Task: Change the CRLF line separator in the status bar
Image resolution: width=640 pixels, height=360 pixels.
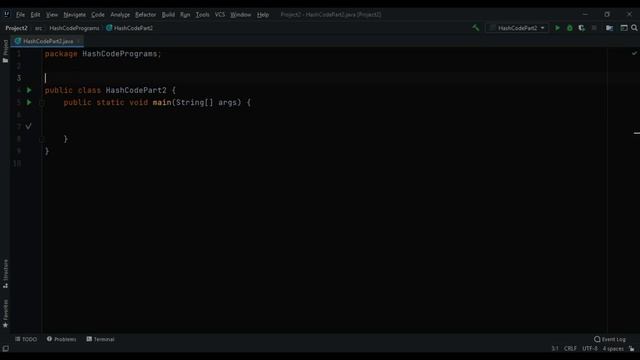Action: [x=570, y=349]
